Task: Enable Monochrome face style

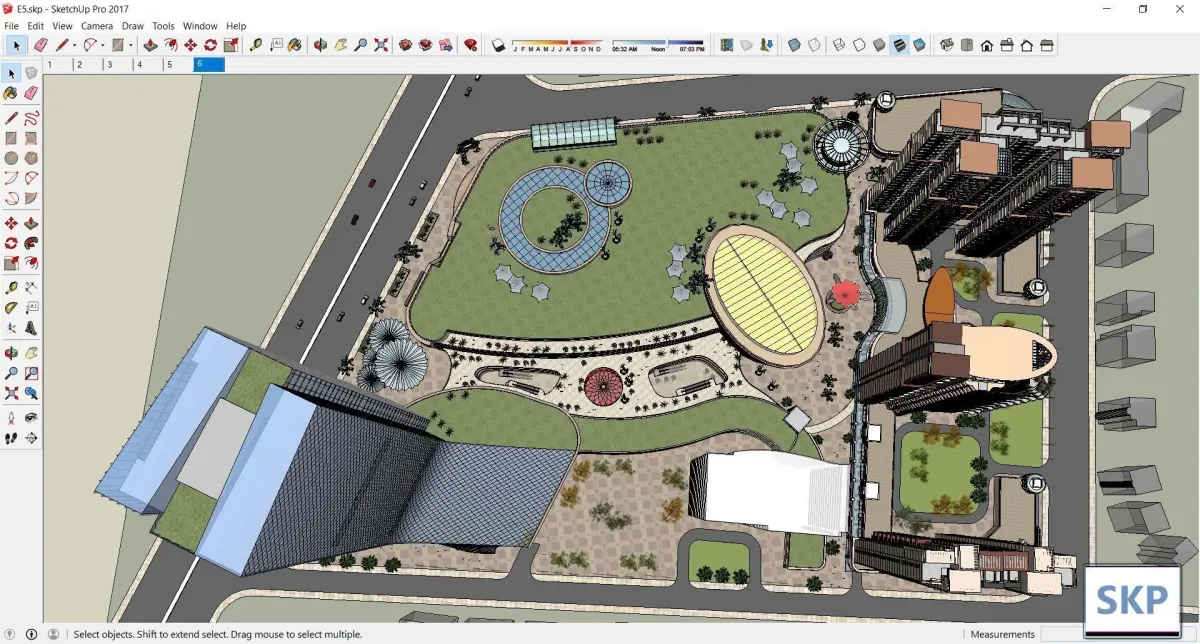Action: pyautogui.click(x=918, y=45)
